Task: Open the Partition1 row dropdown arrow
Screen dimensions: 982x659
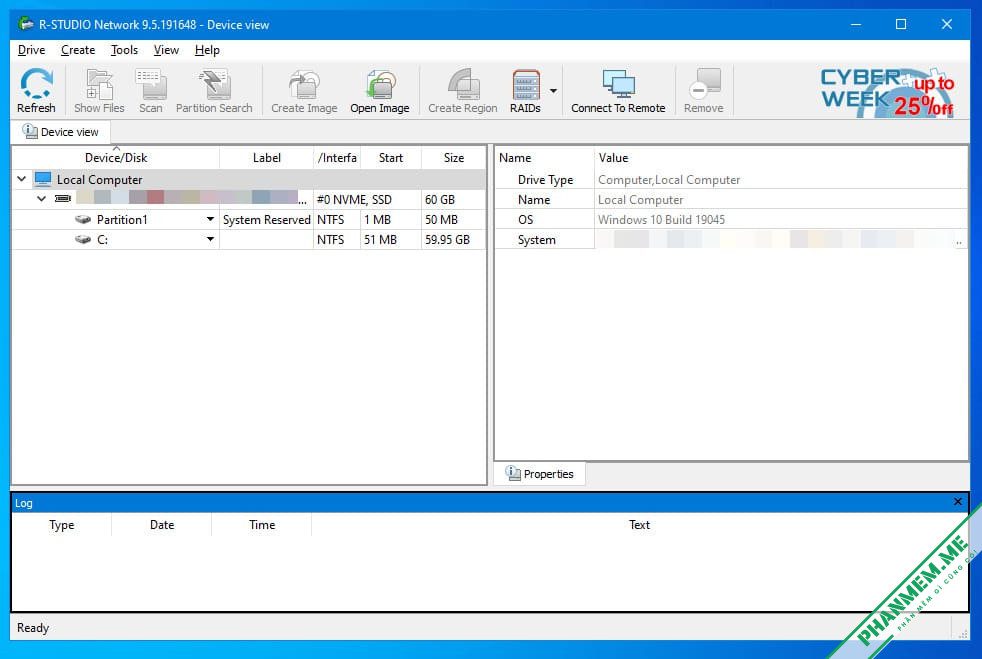Action: (x=210, y=219)
